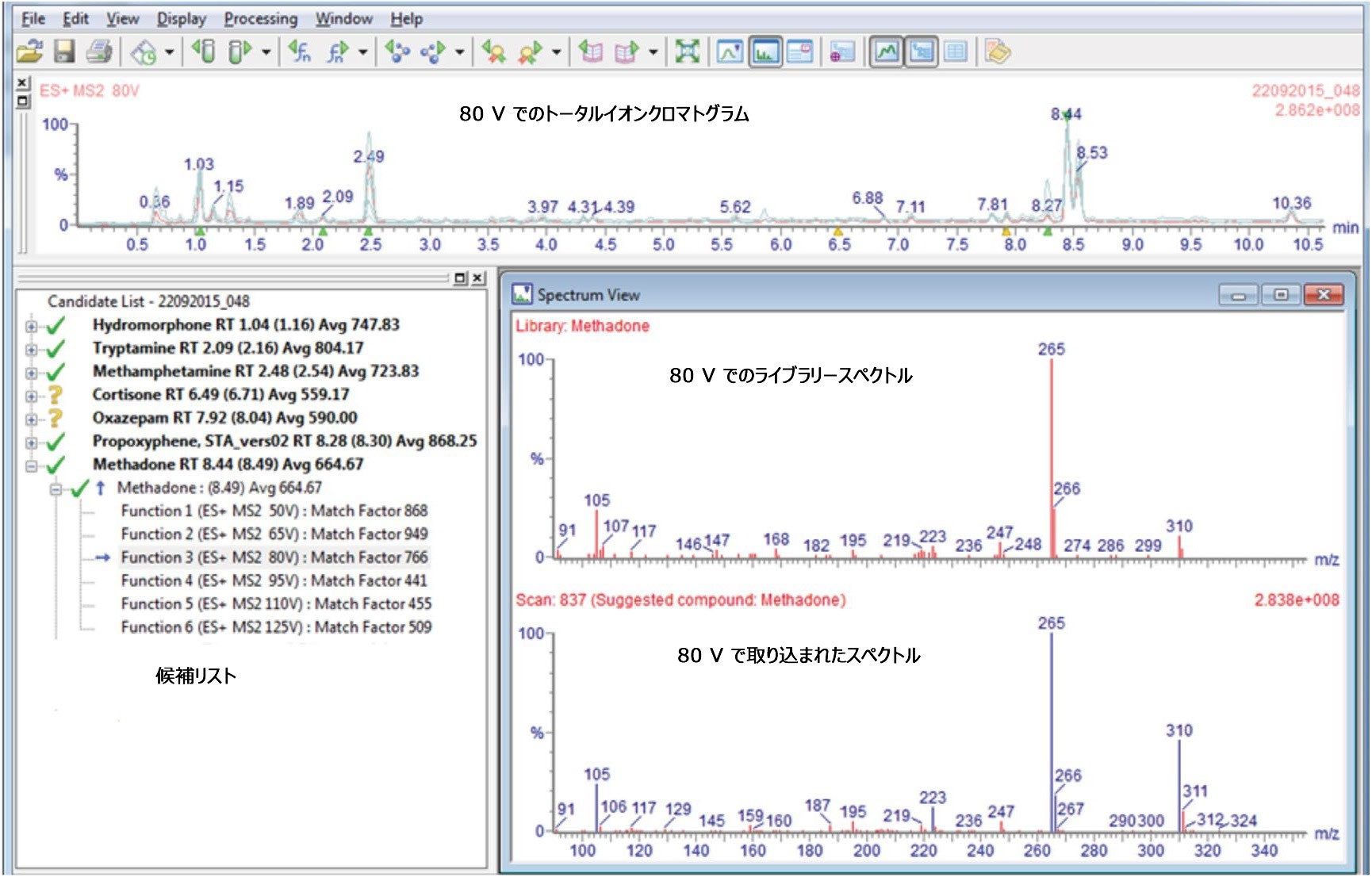Click float button left of chromatogram pane
1372x877 pixels.
pos(22,101)
